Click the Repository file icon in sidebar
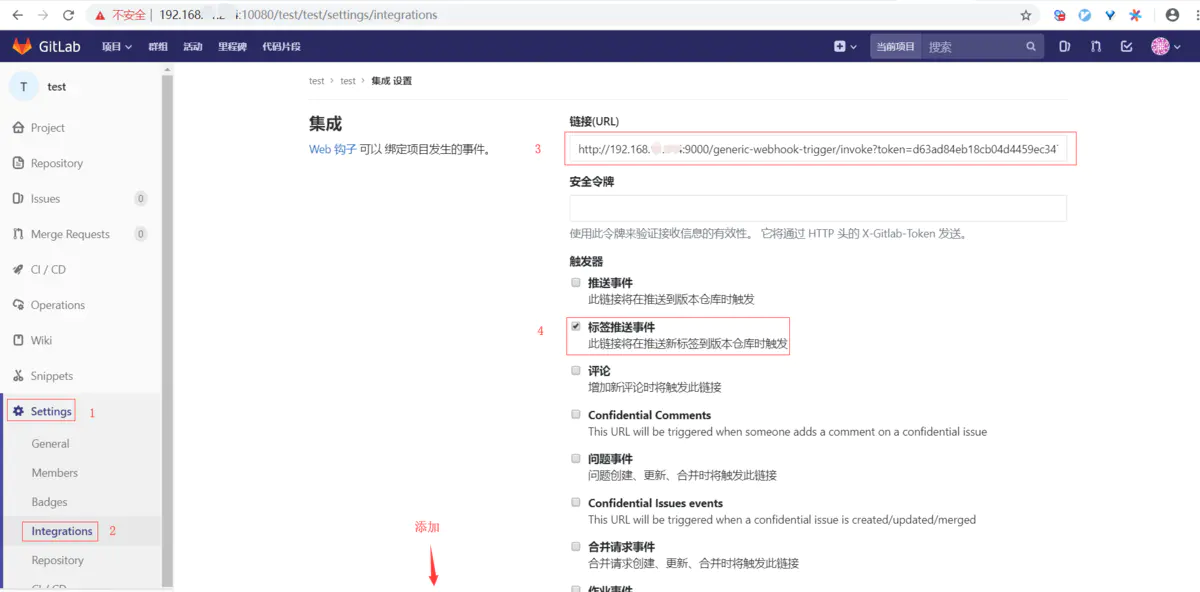 tap(18, 163)
